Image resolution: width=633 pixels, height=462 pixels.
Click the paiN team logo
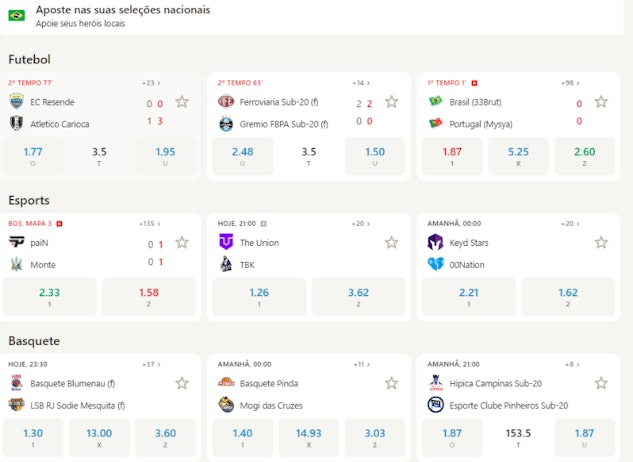tap(17, 242)
